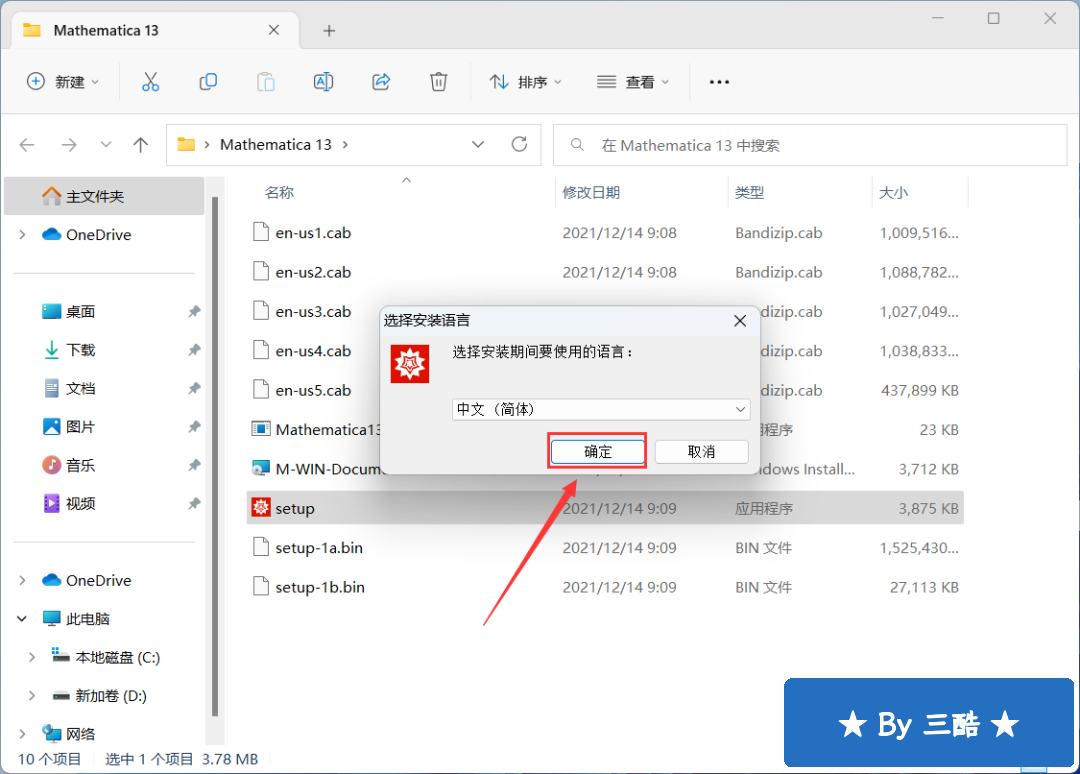Screen dimensions: 1080x774
Task: Select the en-us2.cab file name
Action: [x=313, y=272]
